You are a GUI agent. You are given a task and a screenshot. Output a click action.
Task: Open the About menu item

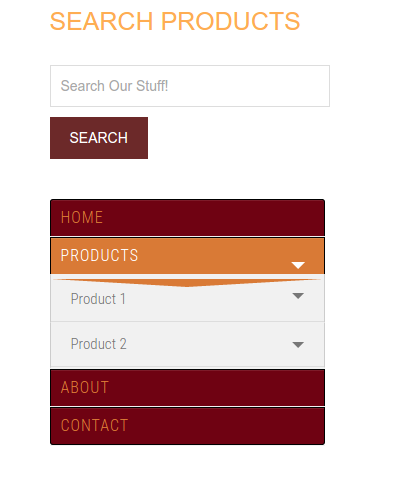187,388
